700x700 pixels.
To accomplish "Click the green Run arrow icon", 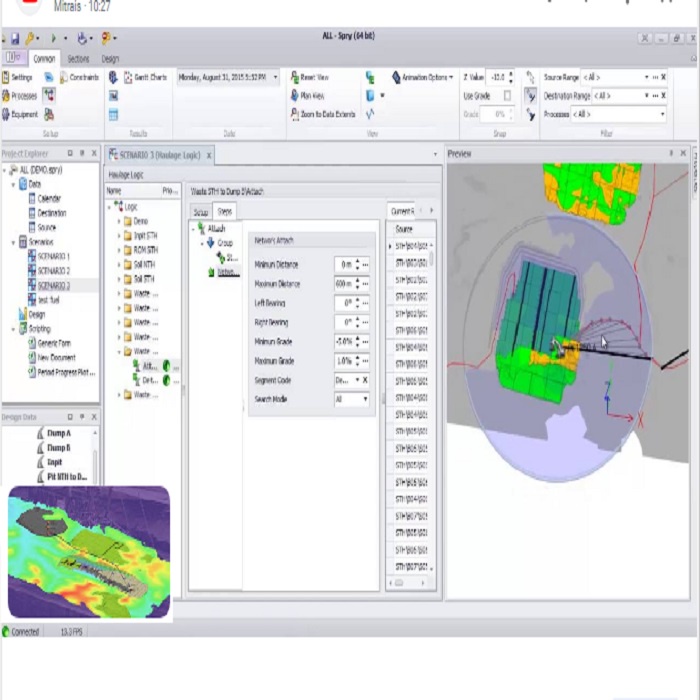I will (x=54, y=38).
